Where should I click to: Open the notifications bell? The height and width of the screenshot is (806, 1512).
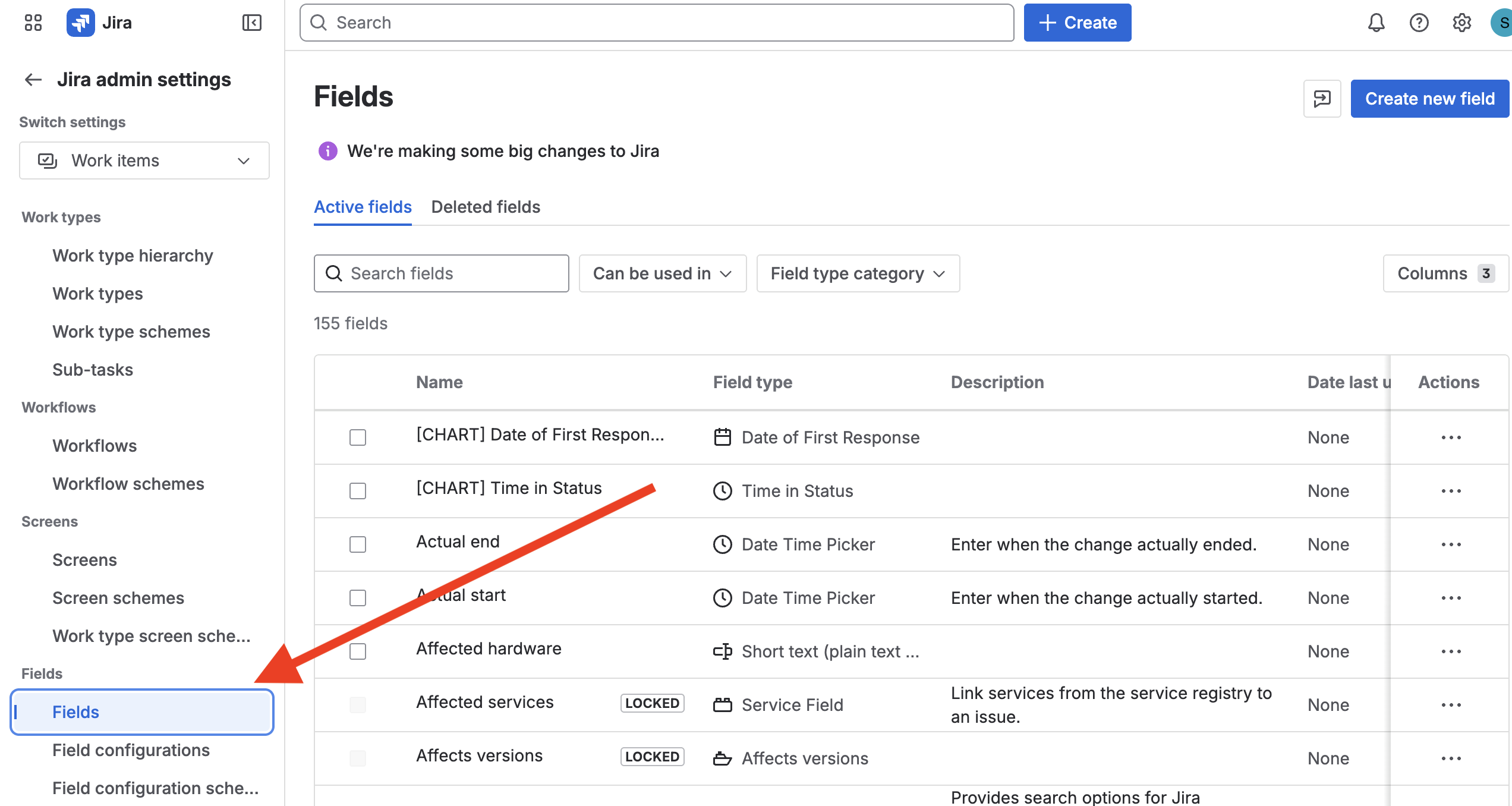tap(1376, 23)
